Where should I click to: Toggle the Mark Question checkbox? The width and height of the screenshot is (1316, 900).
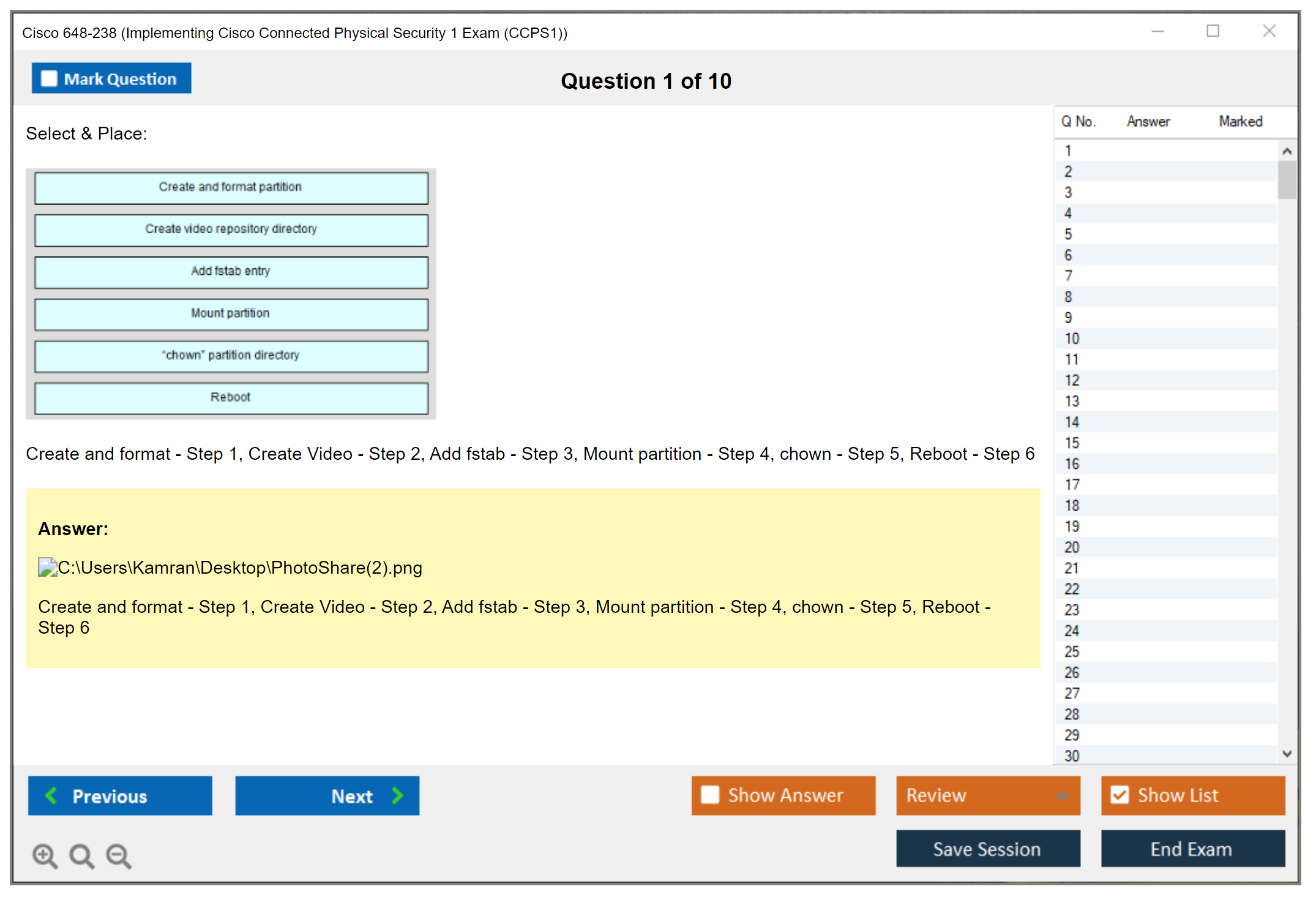point(49,79)
